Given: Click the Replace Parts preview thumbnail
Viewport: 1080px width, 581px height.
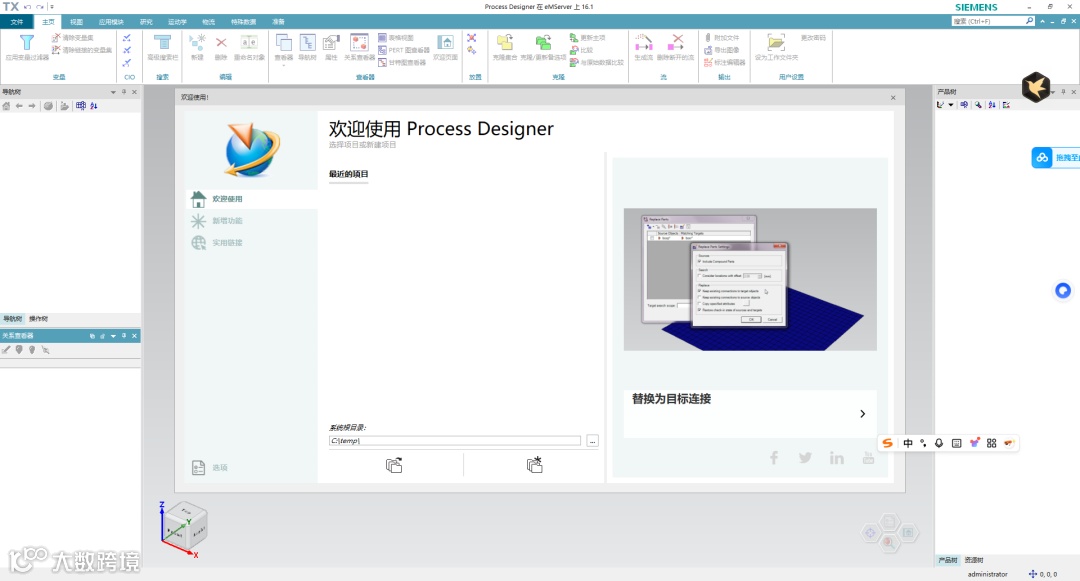Looking at the screenshot, I should coord(750,279).
